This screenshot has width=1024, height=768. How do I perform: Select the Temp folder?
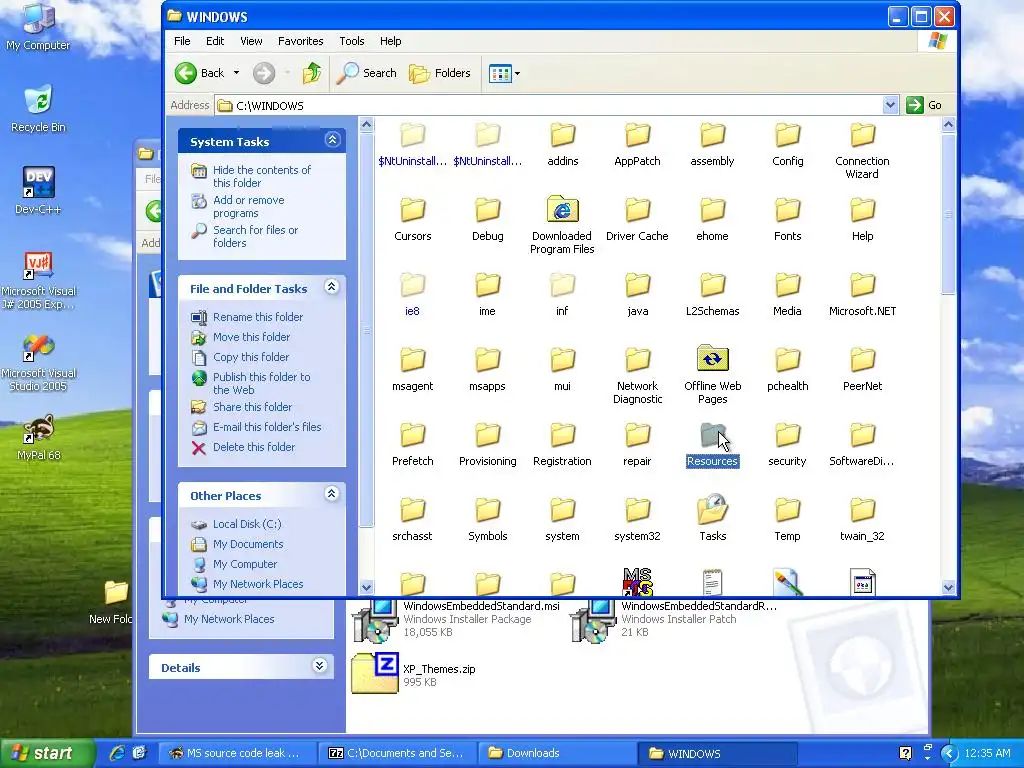coord(788,517)
